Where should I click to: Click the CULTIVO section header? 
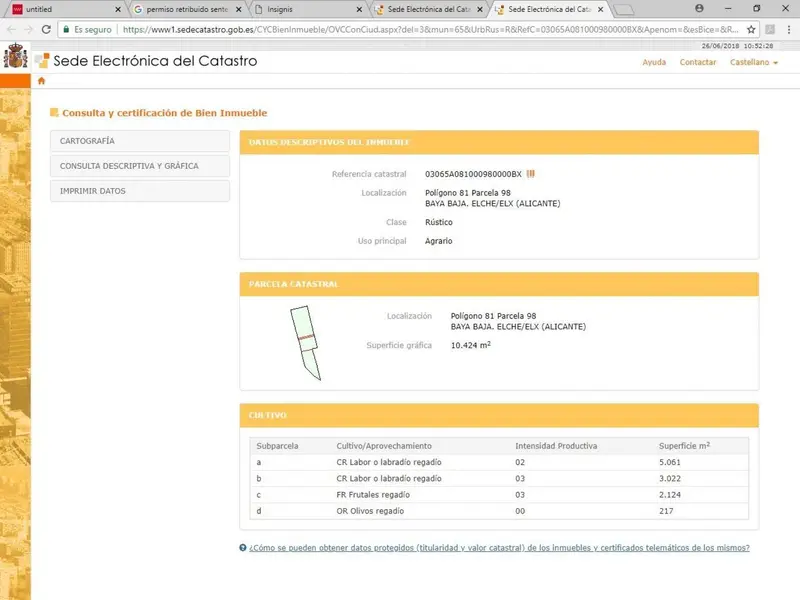click(499, 415)
